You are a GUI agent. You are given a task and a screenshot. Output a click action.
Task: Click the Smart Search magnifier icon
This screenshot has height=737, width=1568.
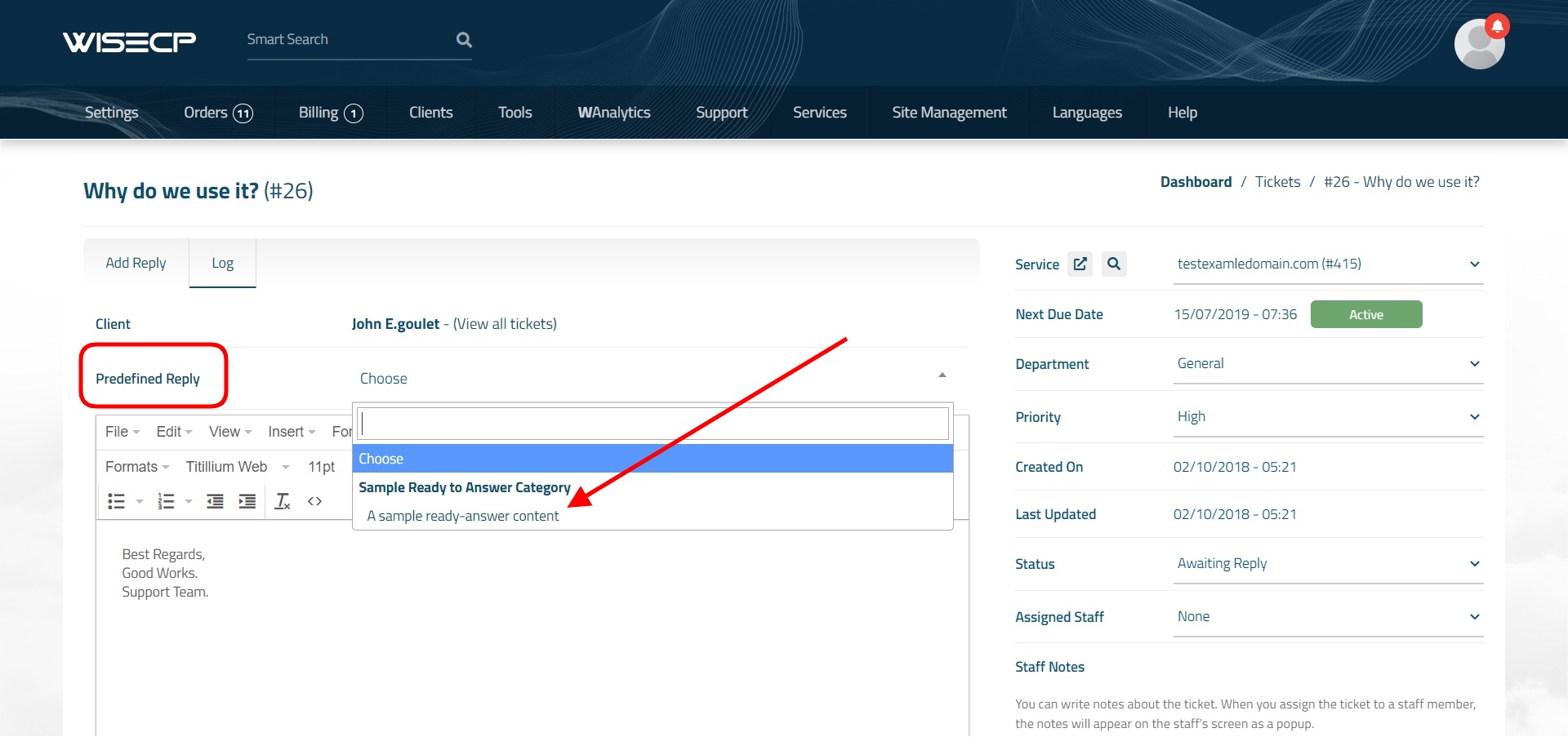464,39
